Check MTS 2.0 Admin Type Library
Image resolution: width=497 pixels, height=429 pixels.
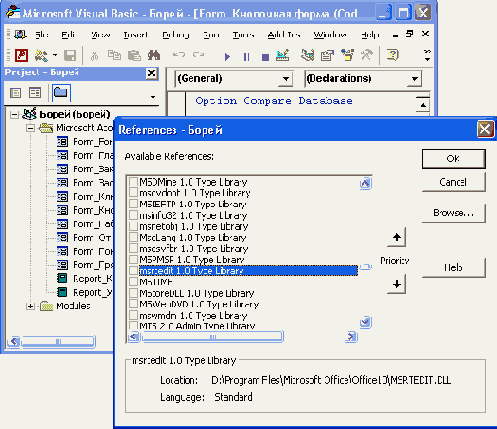133,325
